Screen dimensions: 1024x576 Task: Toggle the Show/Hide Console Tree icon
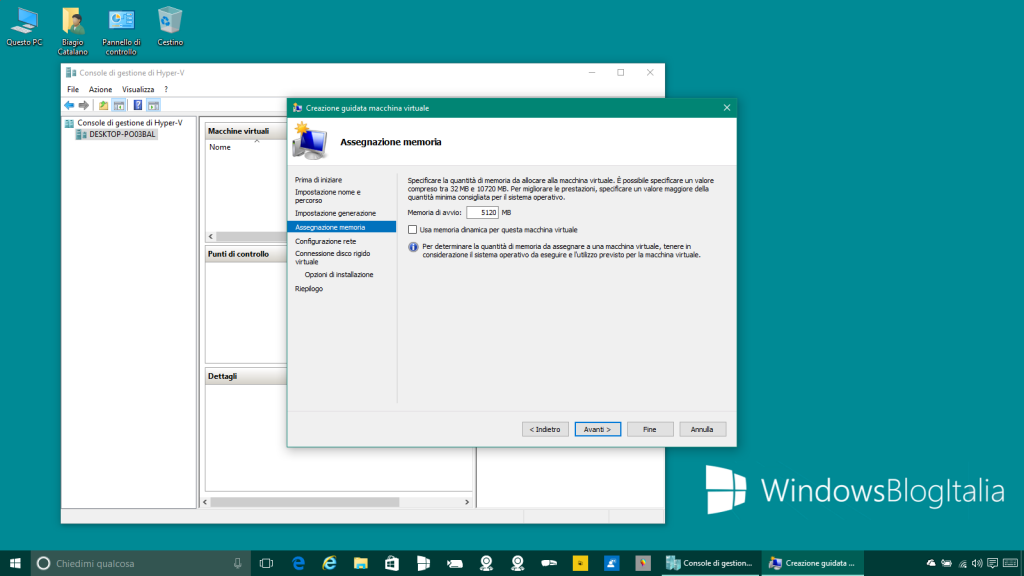[119, 105]
